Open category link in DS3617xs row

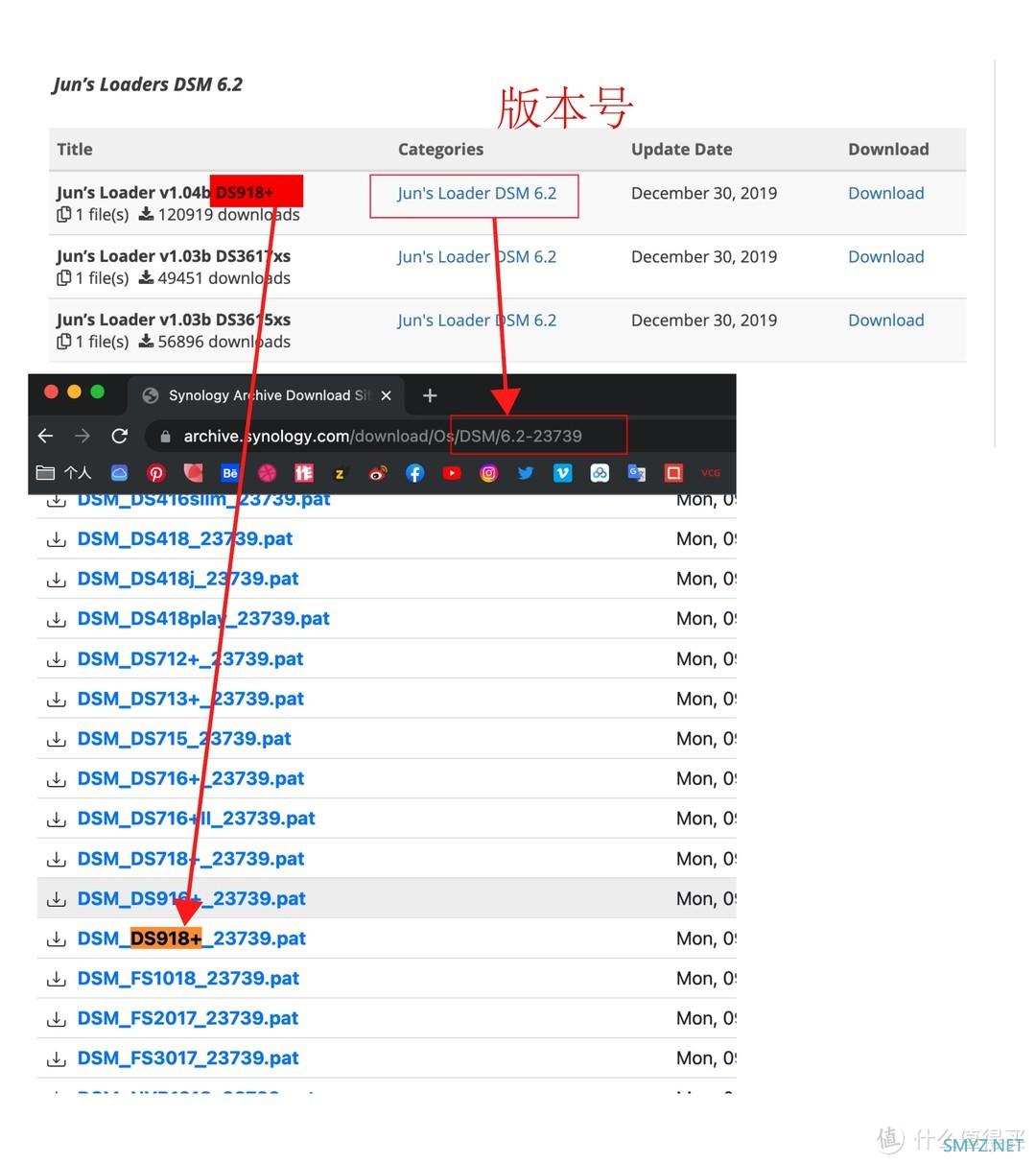pos(477,256)
